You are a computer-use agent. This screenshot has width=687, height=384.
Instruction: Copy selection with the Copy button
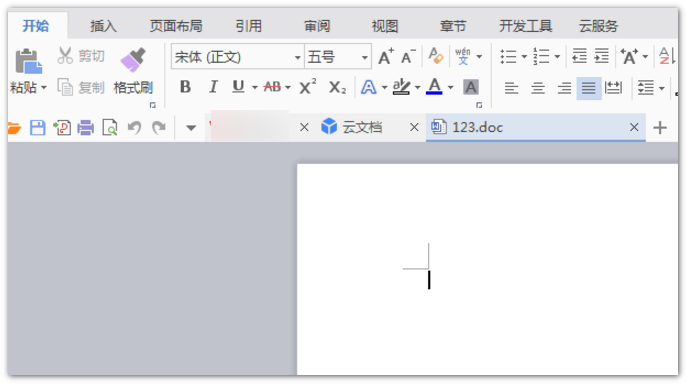tap(81, 88)
